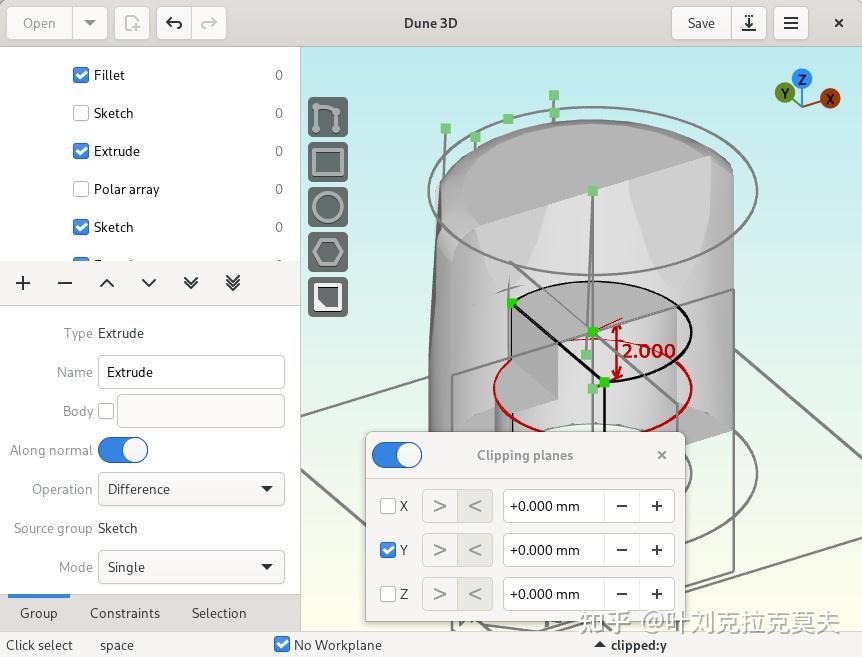The width and height of the screenshot is (862, 657).
Task: Select the contour drawing tool
Action: (327, 117)
